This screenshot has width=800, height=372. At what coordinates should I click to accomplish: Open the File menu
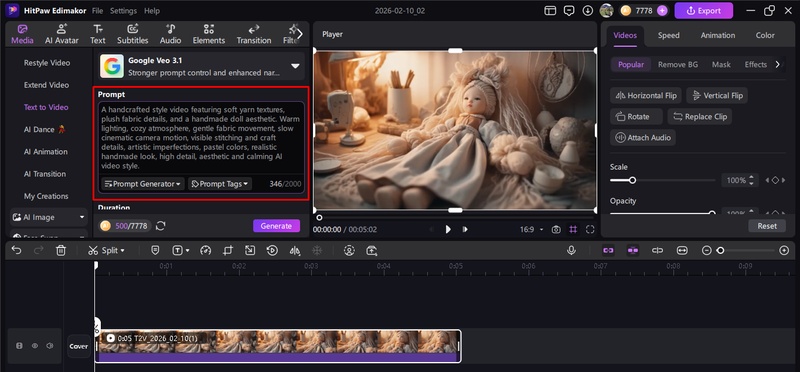click(x=97, y=10)
